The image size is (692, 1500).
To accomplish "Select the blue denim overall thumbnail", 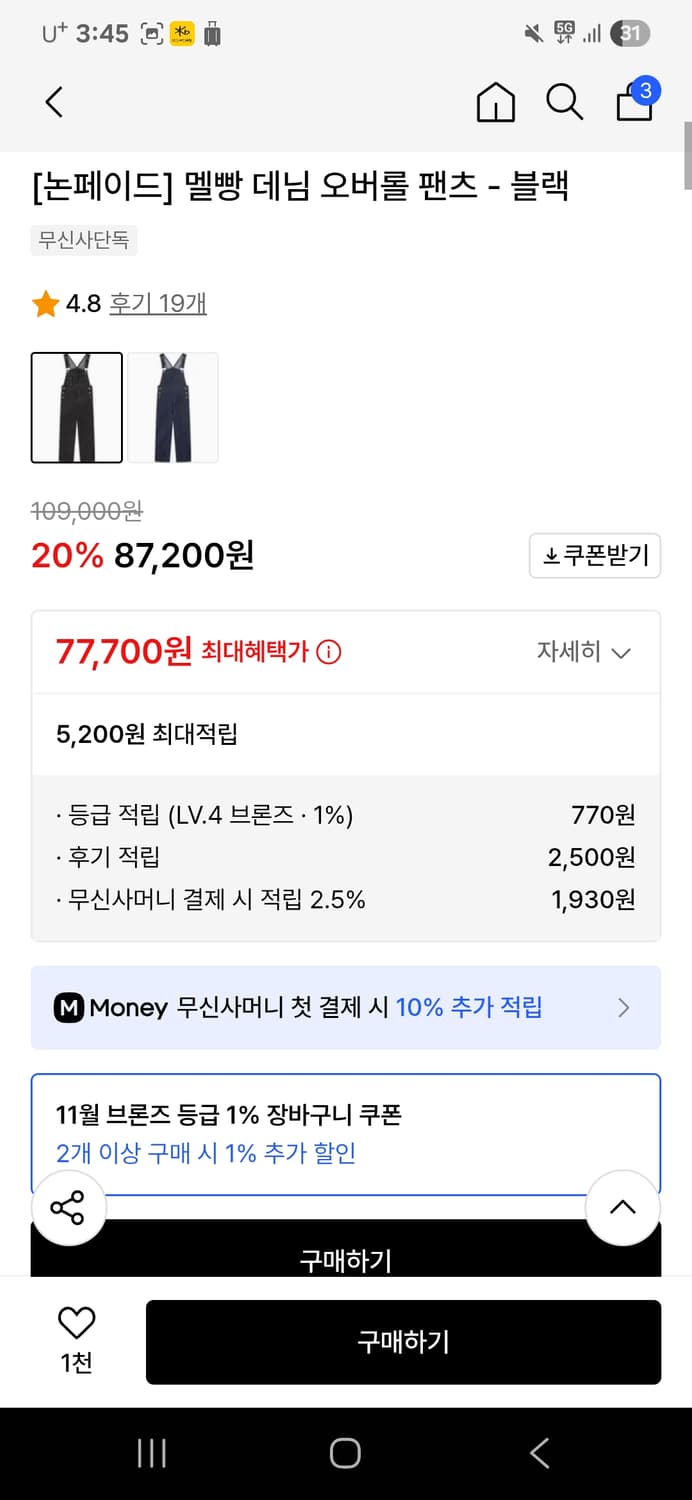I will [x=173, y=408].
